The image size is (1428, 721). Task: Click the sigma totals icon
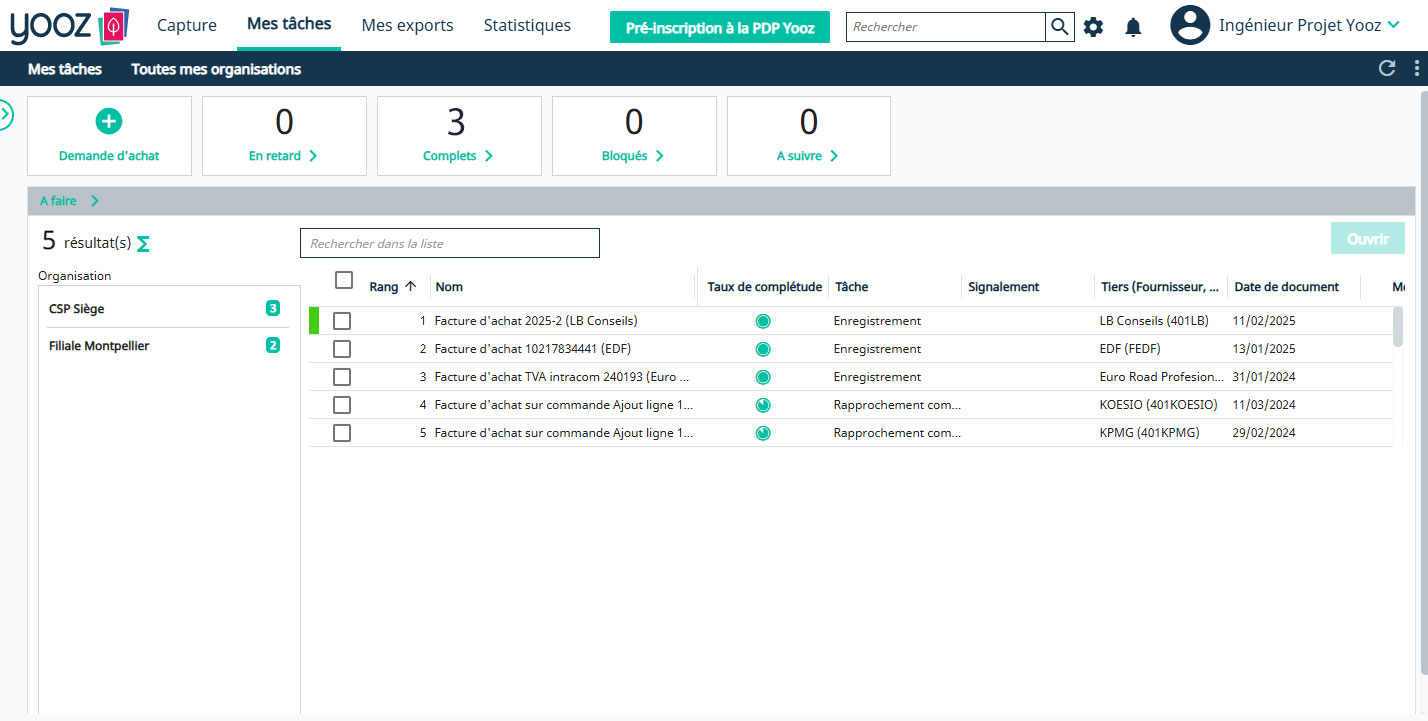click(x=143, y=243)
